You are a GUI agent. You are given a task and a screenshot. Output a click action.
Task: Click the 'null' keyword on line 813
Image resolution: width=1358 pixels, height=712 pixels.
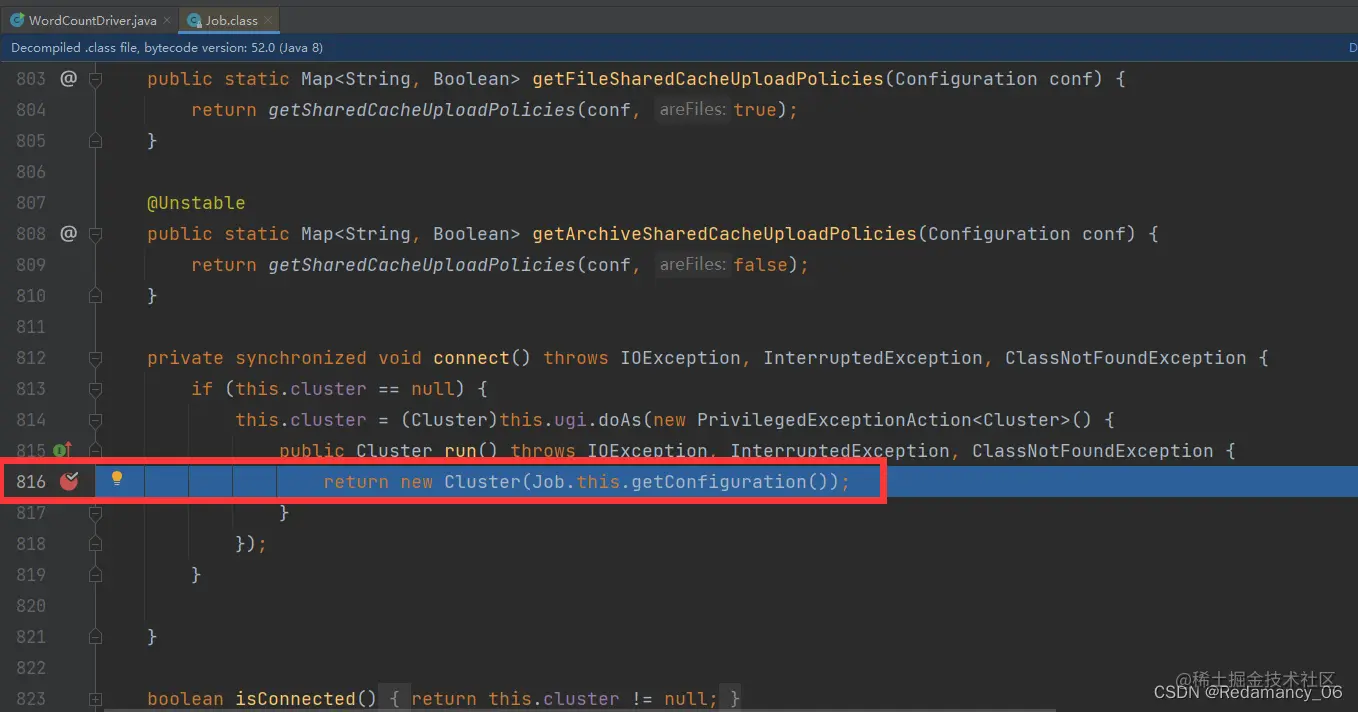[x=433, y=389]
